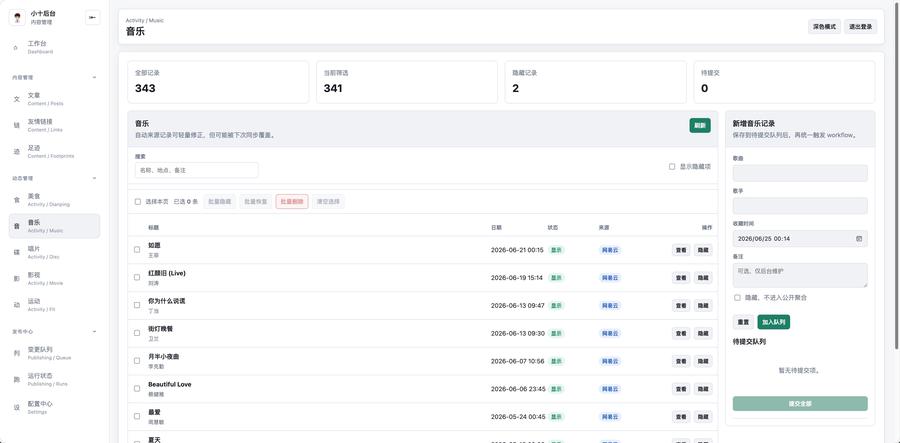Viewport: 900px width, 443px height.
Task: Click the 链 glyph icon for 友情链接
Action: point(17,125)
